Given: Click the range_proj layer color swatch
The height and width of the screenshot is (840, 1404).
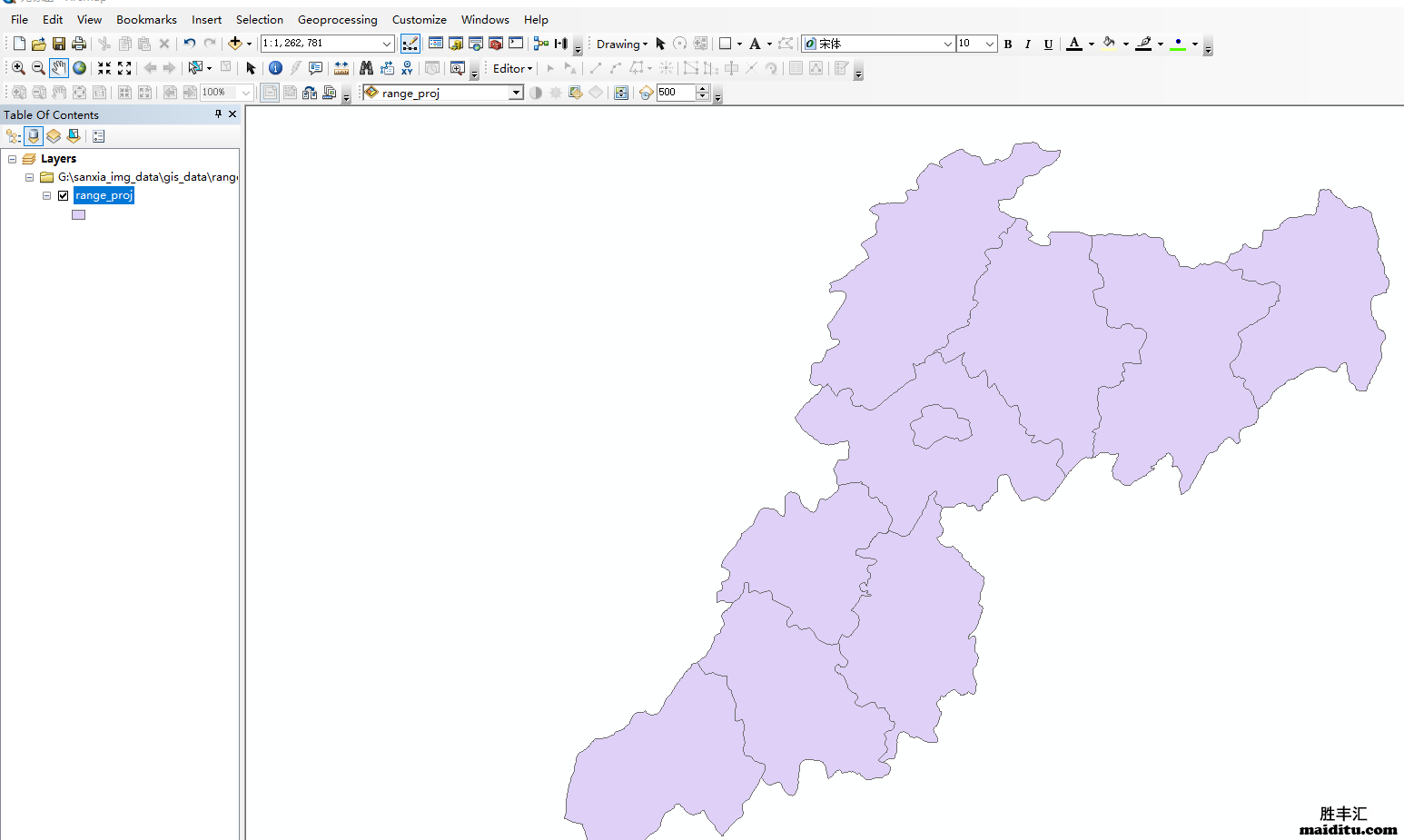Looking at the screenshot, I should [78, 214].
